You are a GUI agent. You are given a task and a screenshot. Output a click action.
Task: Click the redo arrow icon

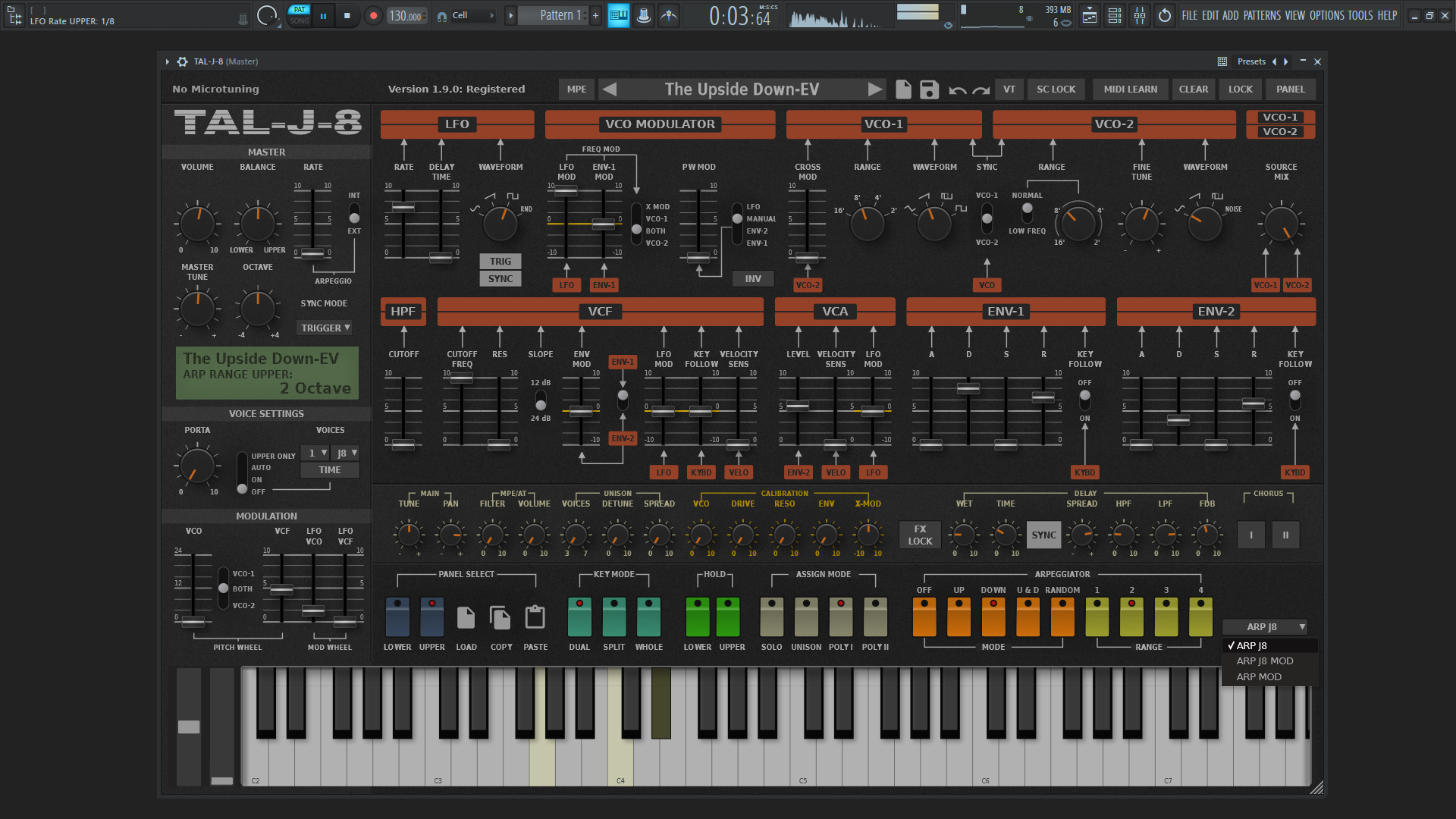click(981, 90)
